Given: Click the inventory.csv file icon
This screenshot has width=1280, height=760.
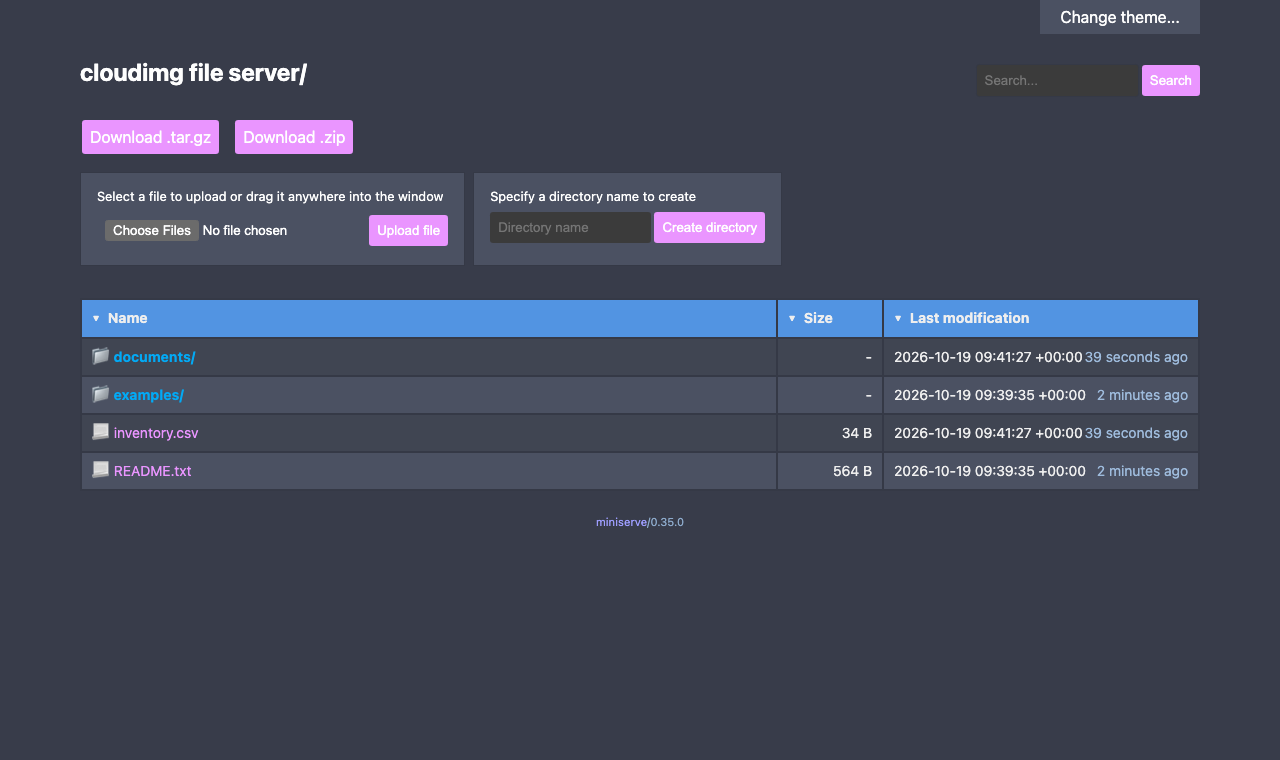Looking at the screenshot, I should (x=100, y=432).
